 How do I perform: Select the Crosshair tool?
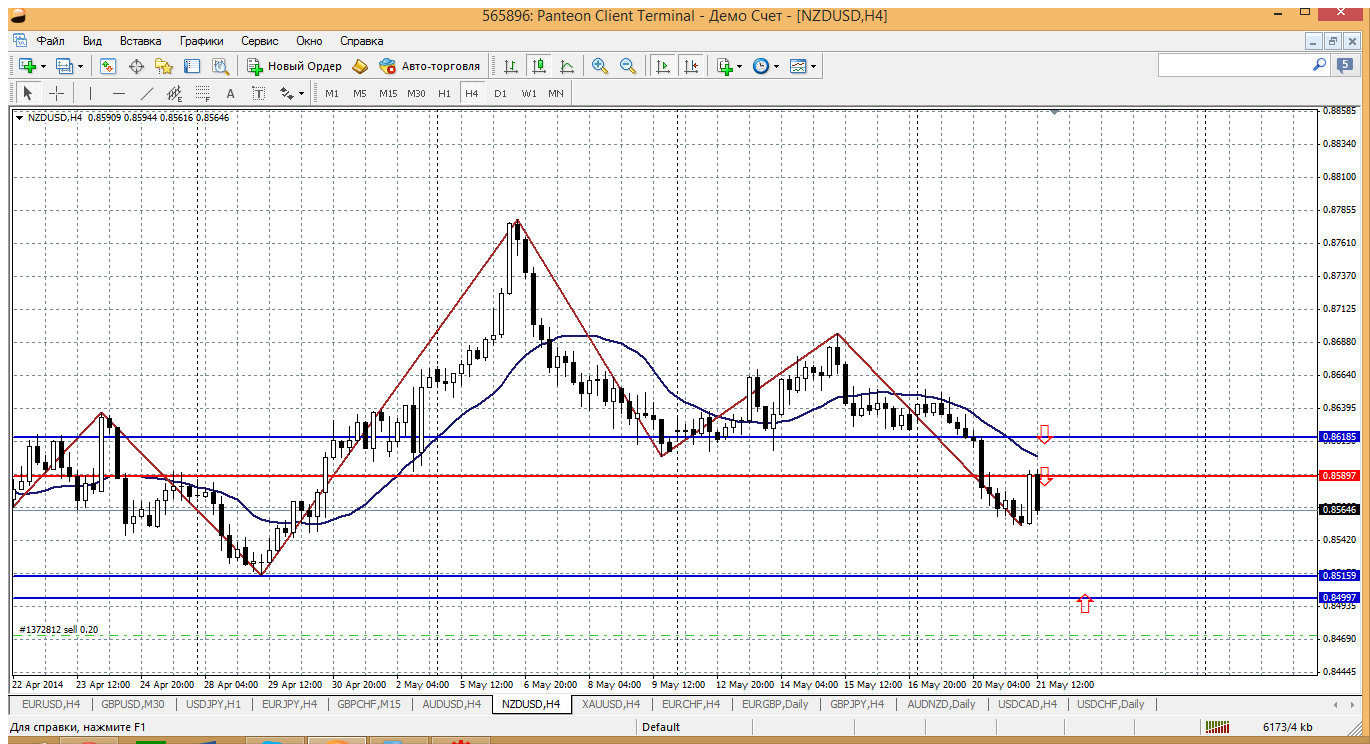click(x=57, y=93)
